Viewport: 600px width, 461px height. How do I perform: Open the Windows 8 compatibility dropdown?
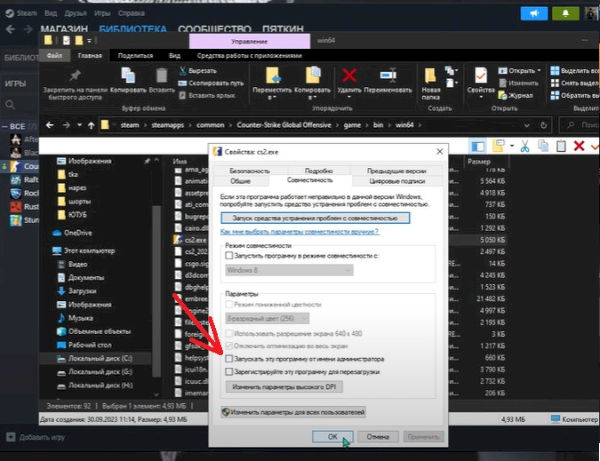click(x=289, y=270)
